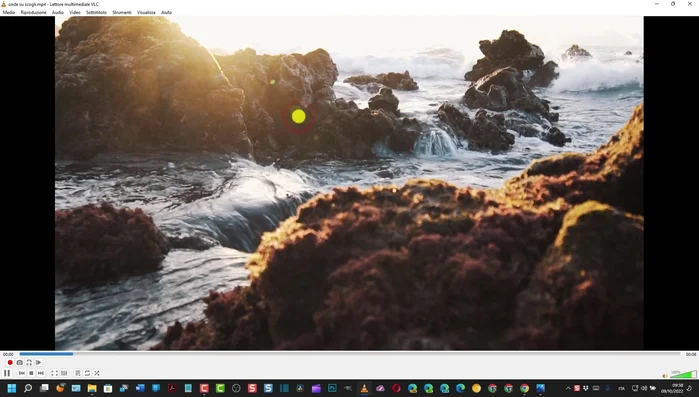Open Adobe Acrobat from the taskbar
699x397 pixels.
(172, 389)
